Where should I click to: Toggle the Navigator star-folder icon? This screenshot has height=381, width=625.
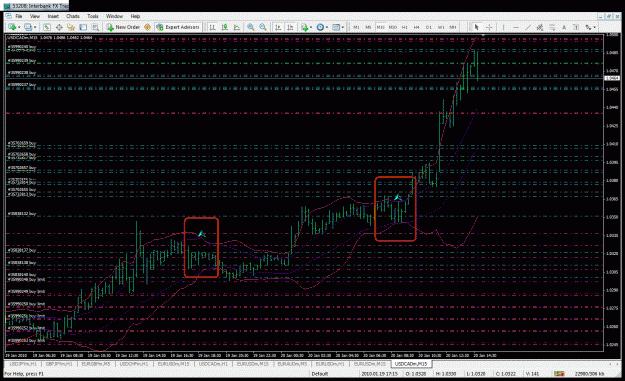click(71, 27)
